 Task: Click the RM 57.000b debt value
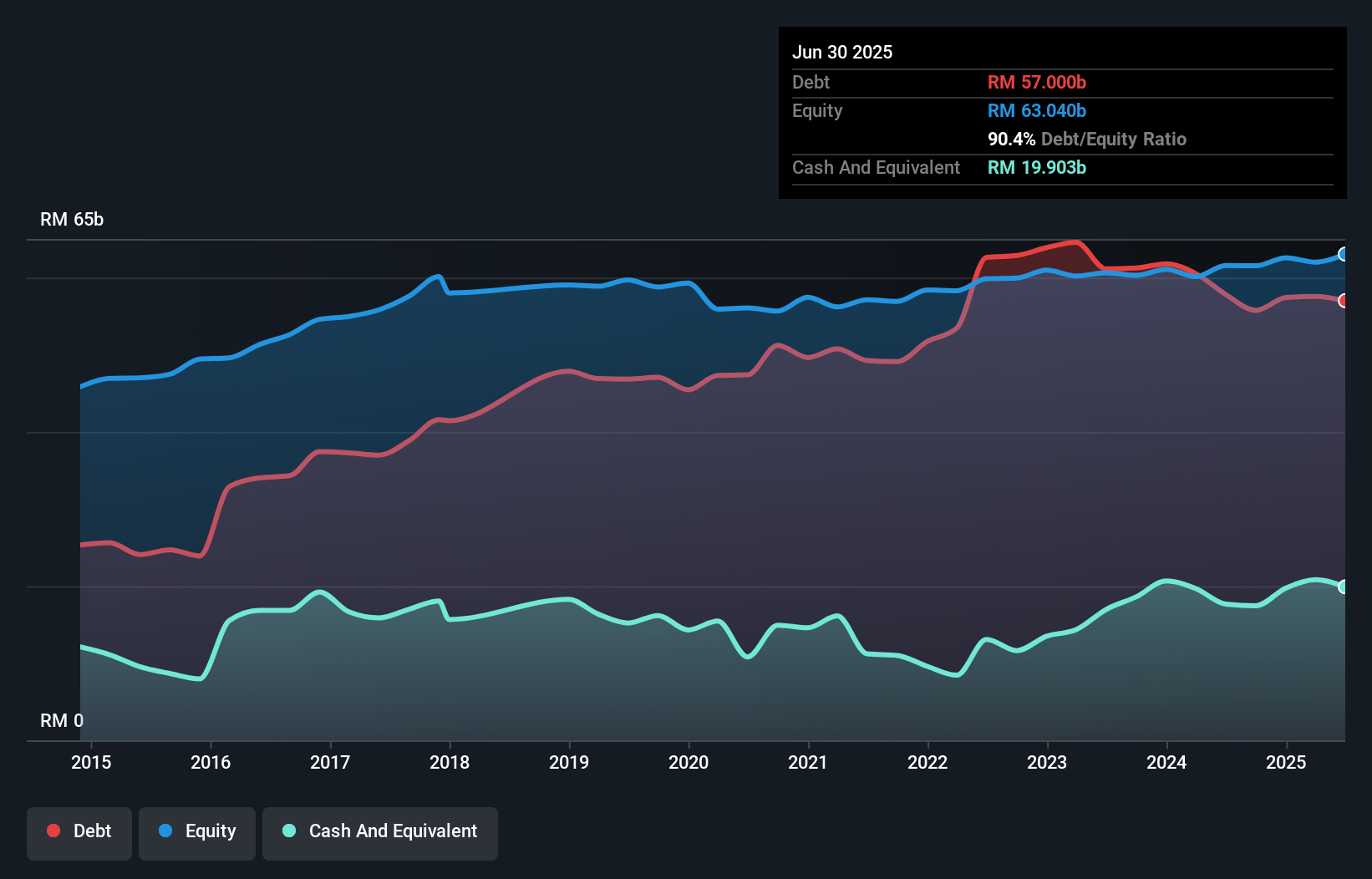(1037, 82)
